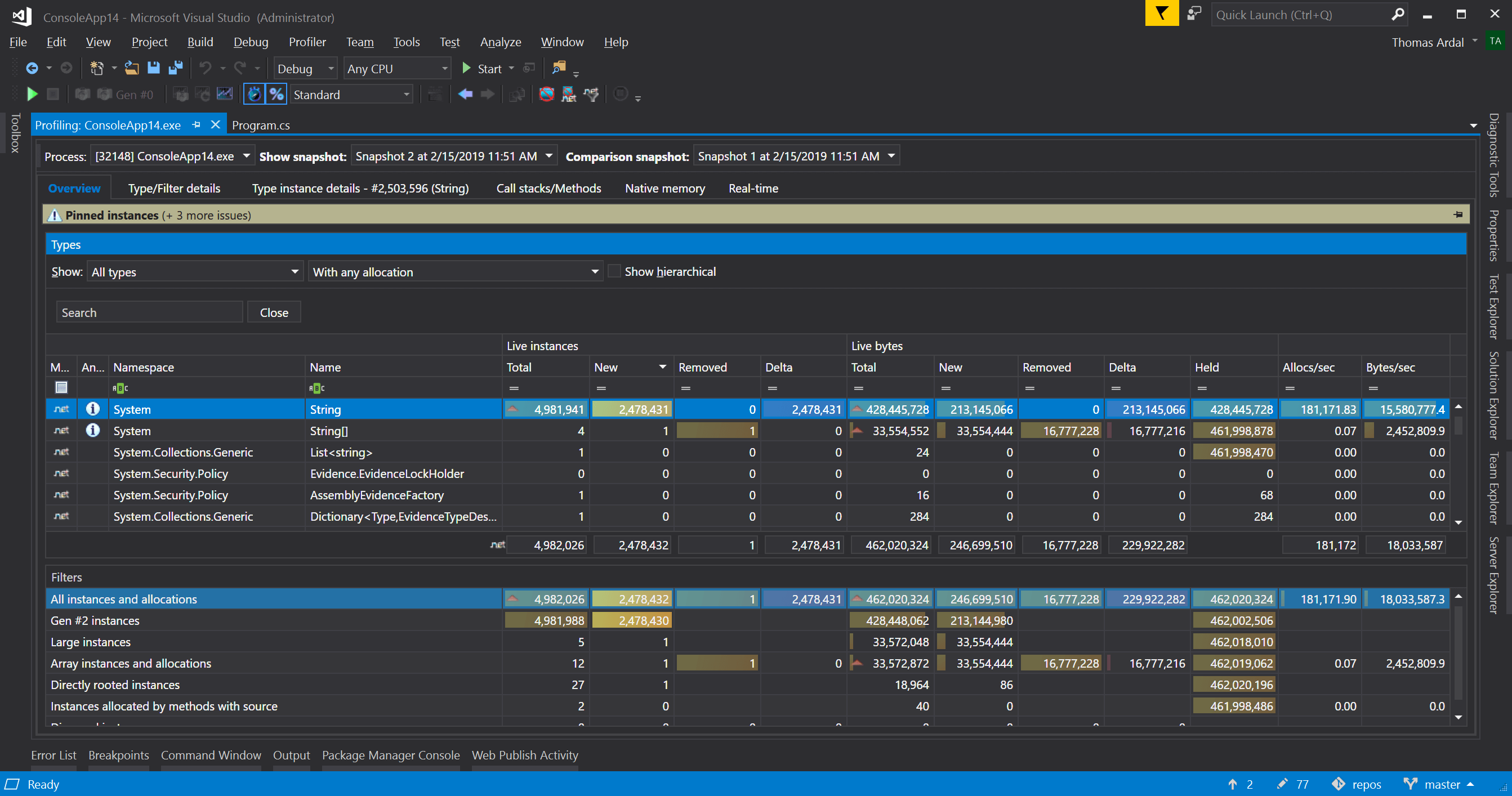Click the green Start debugging arrow
This screenshot has height=796, width=1512.
point(467,68)
